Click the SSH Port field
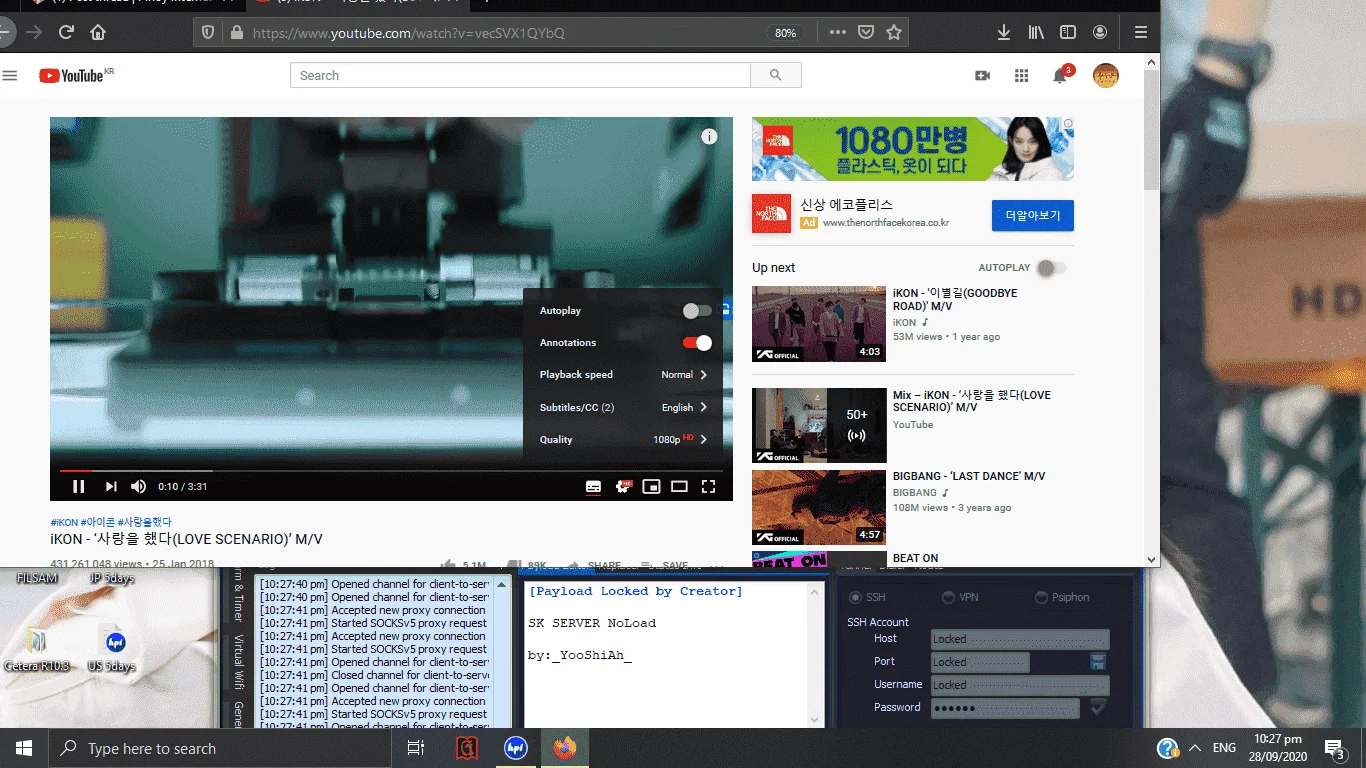 point(980,662)
